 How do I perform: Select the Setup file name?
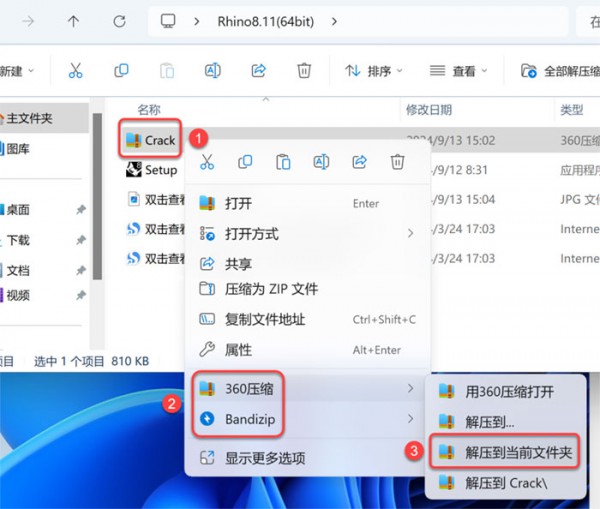pyautogui.click(x=161, y=170)
